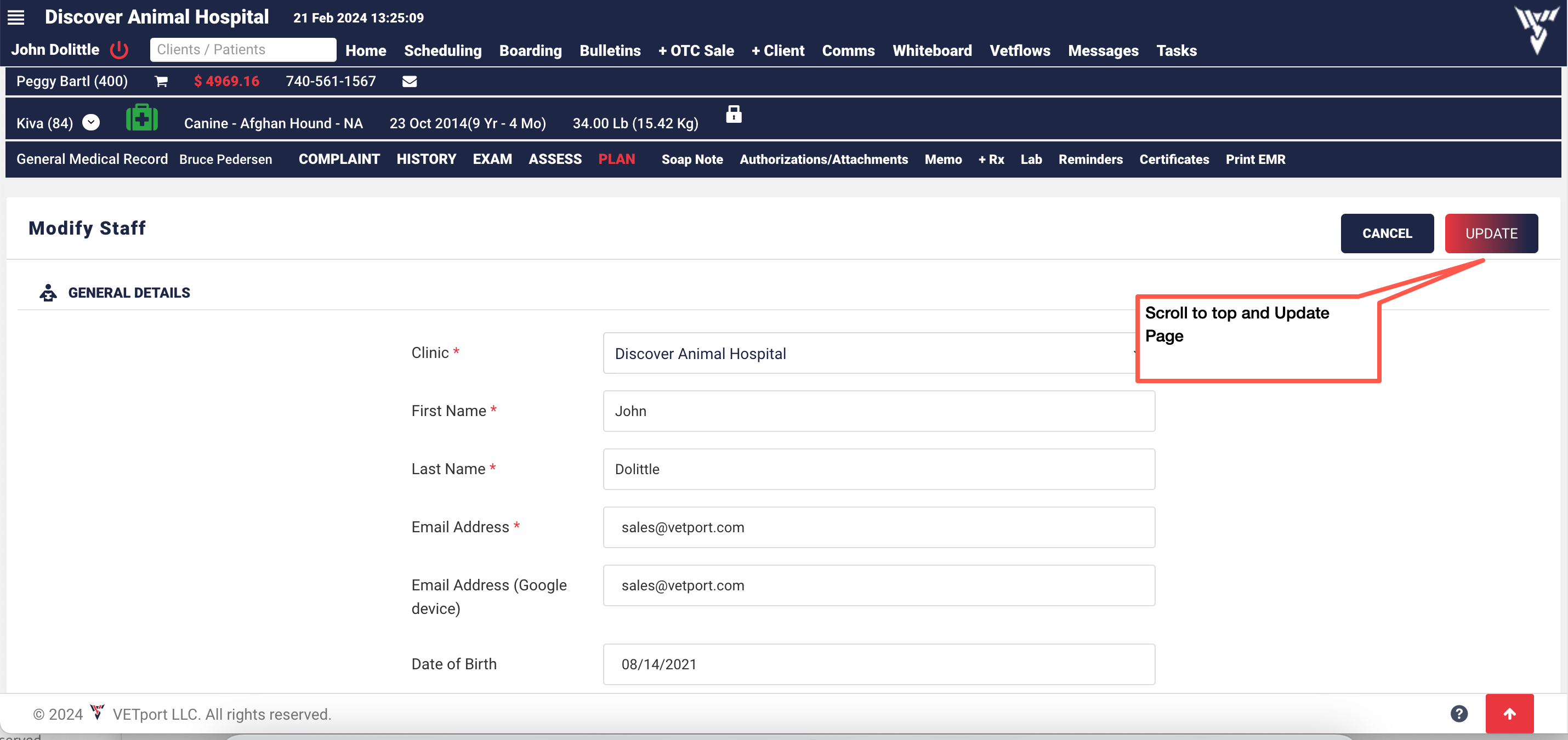Click the Clients / Patients search field
This screenshot has height=740, width=1568.
[243, 50]
